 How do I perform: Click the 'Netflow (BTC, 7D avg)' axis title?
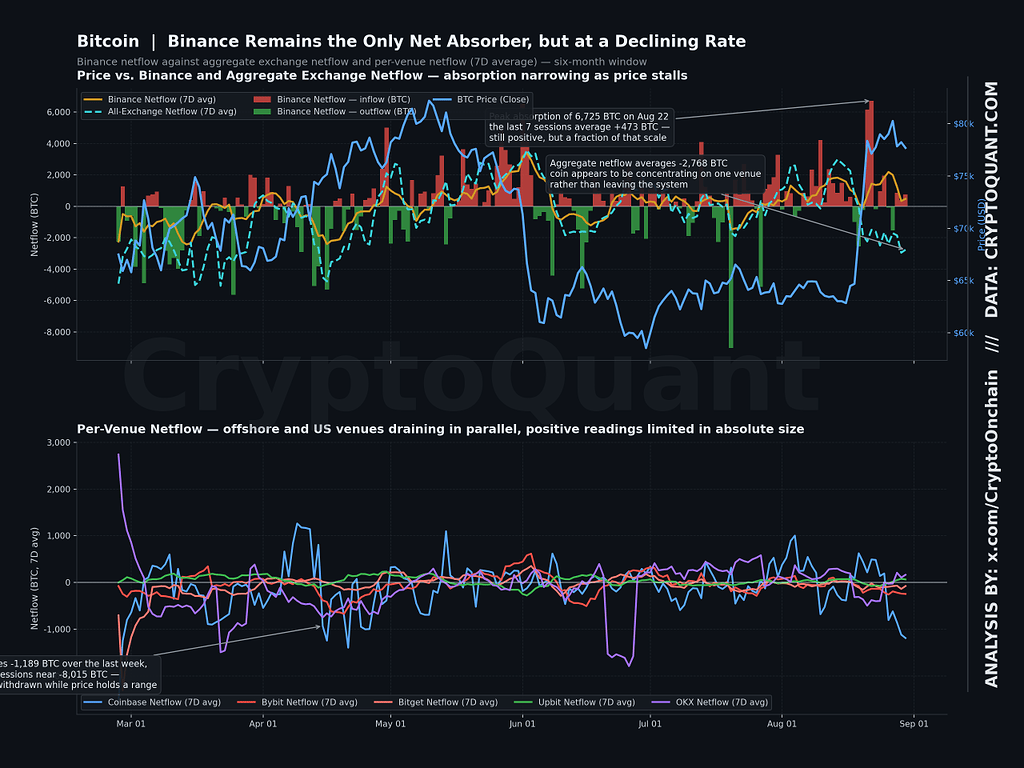pos(35,579)
